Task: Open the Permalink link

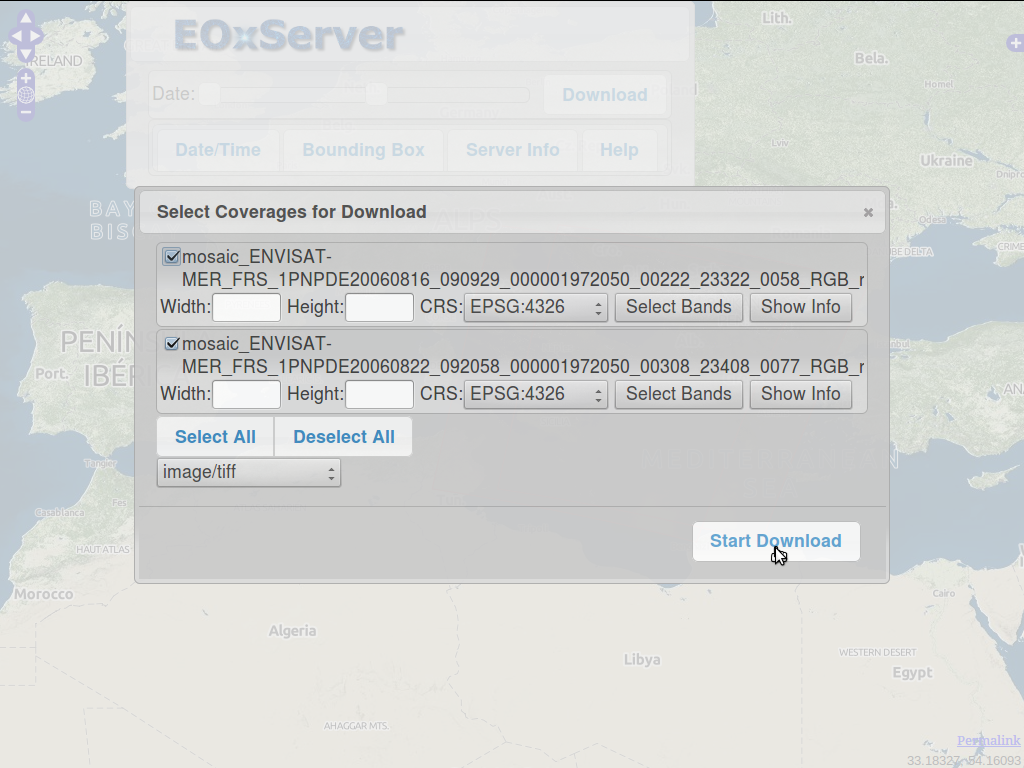Action: click(989, 741)
